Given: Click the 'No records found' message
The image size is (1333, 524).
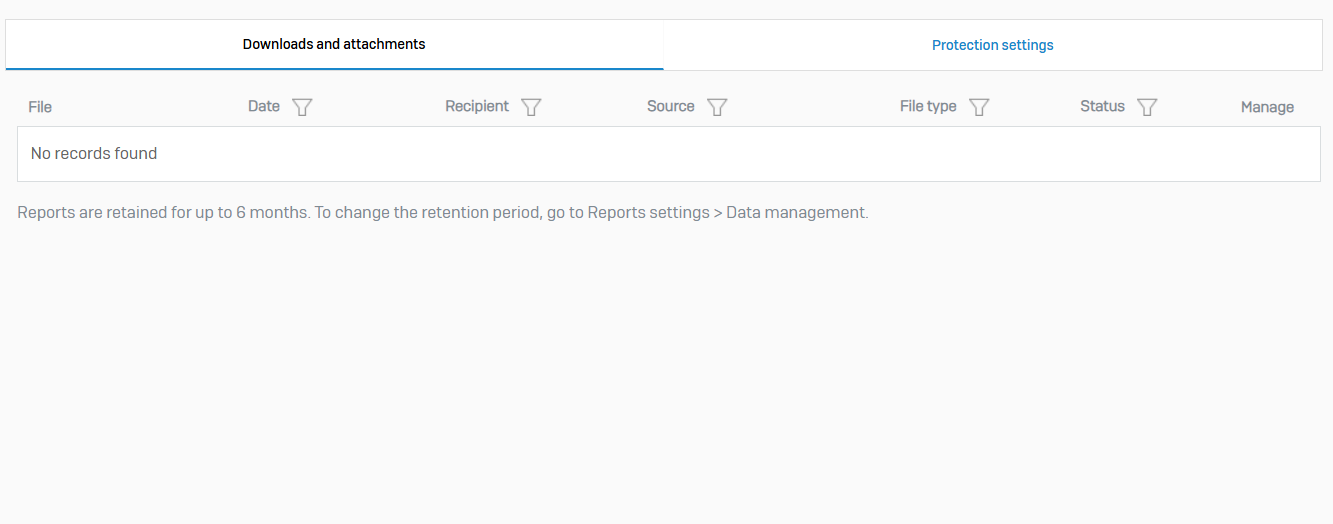Looking at the screenshot, I should click(94, 154).
